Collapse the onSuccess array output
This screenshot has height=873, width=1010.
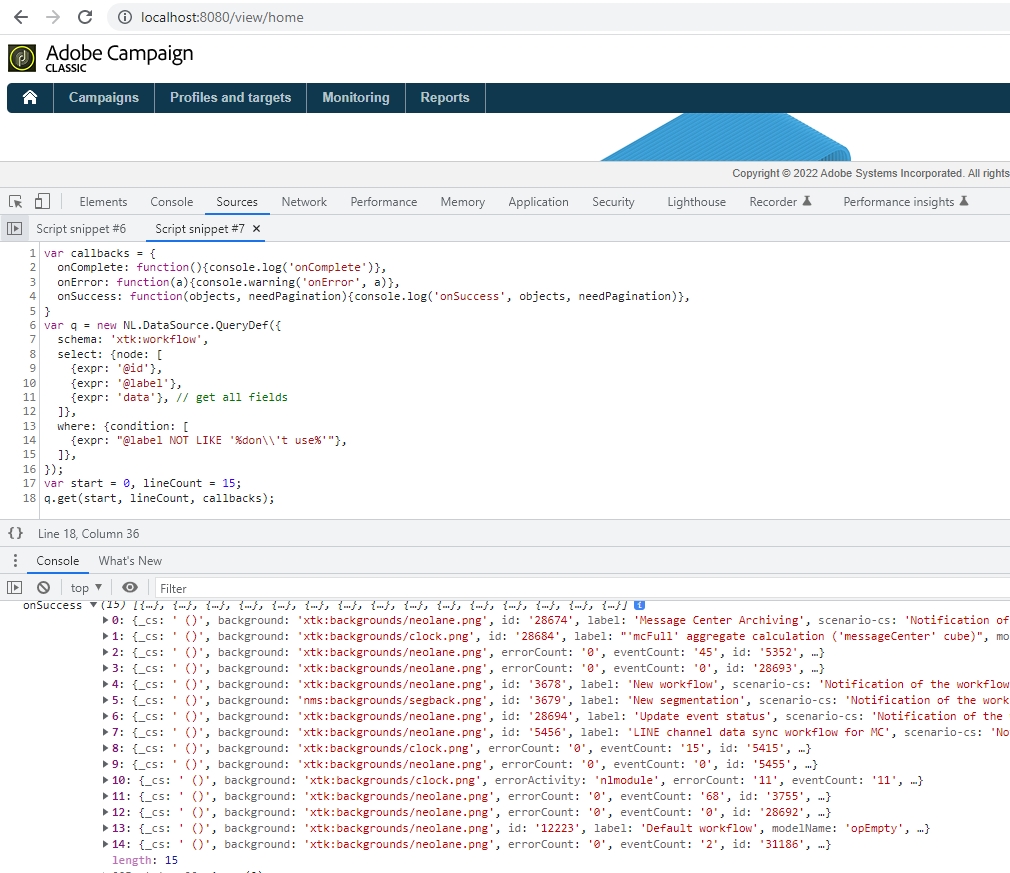point(94,605)
